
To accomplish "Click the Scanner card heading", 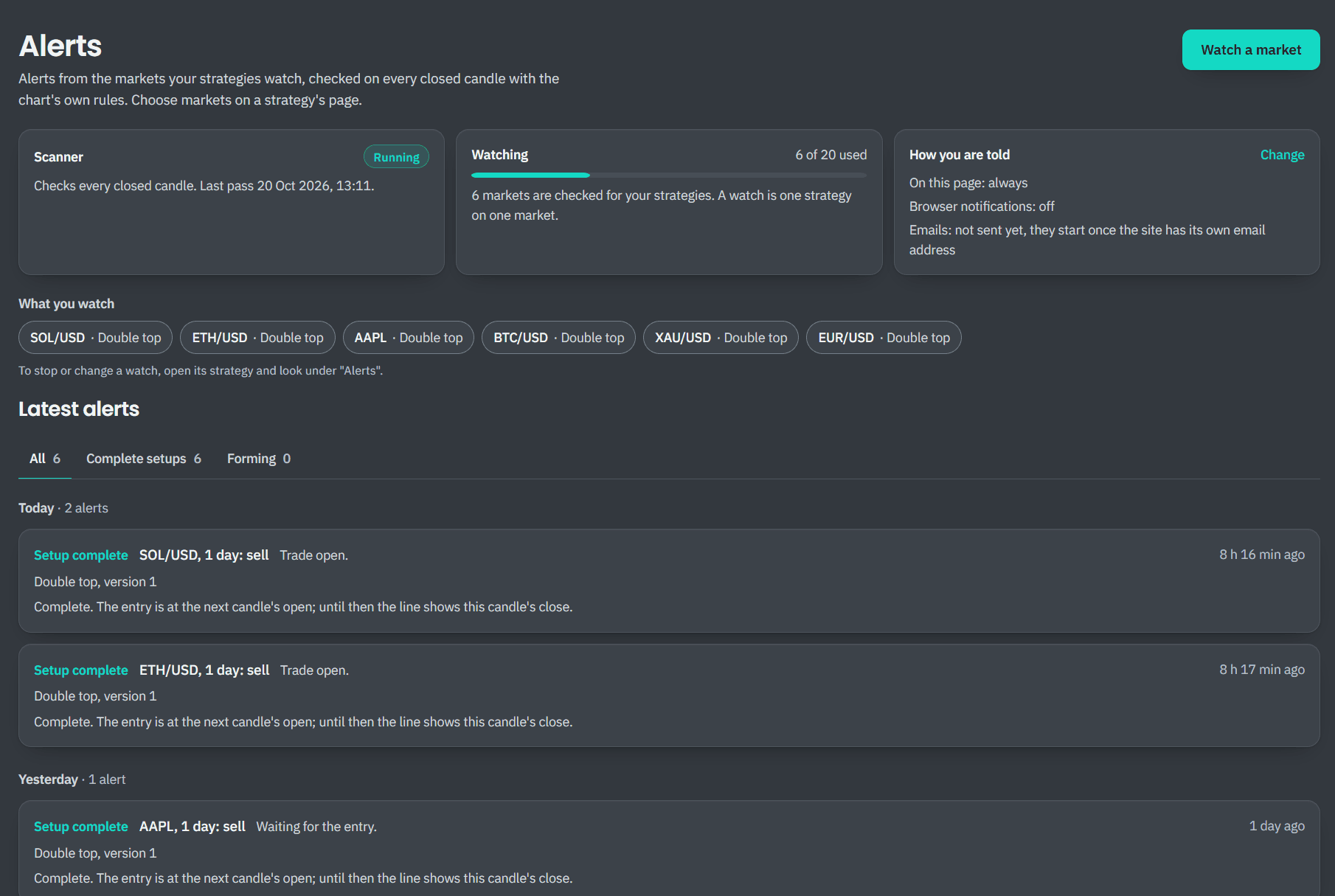I will (x=58, y=157).
